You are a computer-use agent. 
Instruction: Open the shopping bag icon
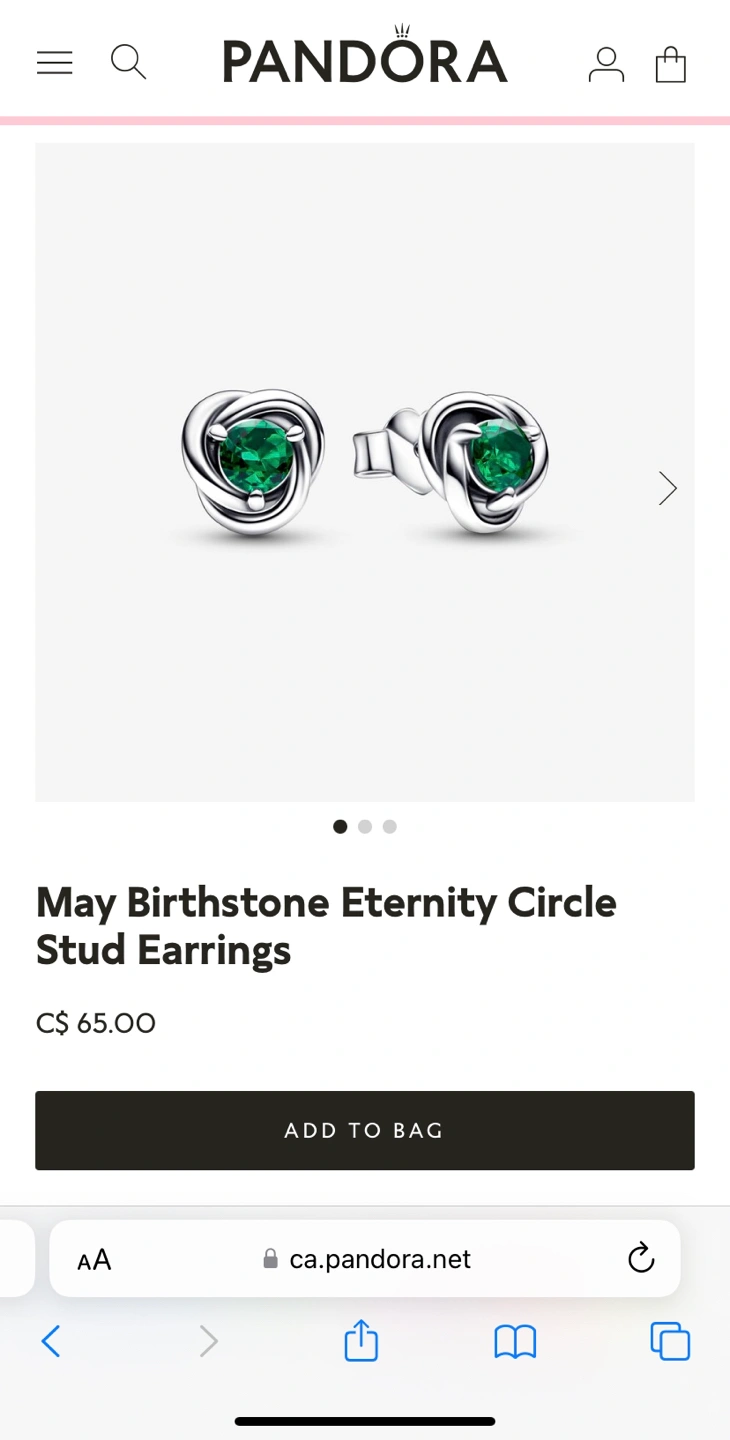click(x=670, y=64)
